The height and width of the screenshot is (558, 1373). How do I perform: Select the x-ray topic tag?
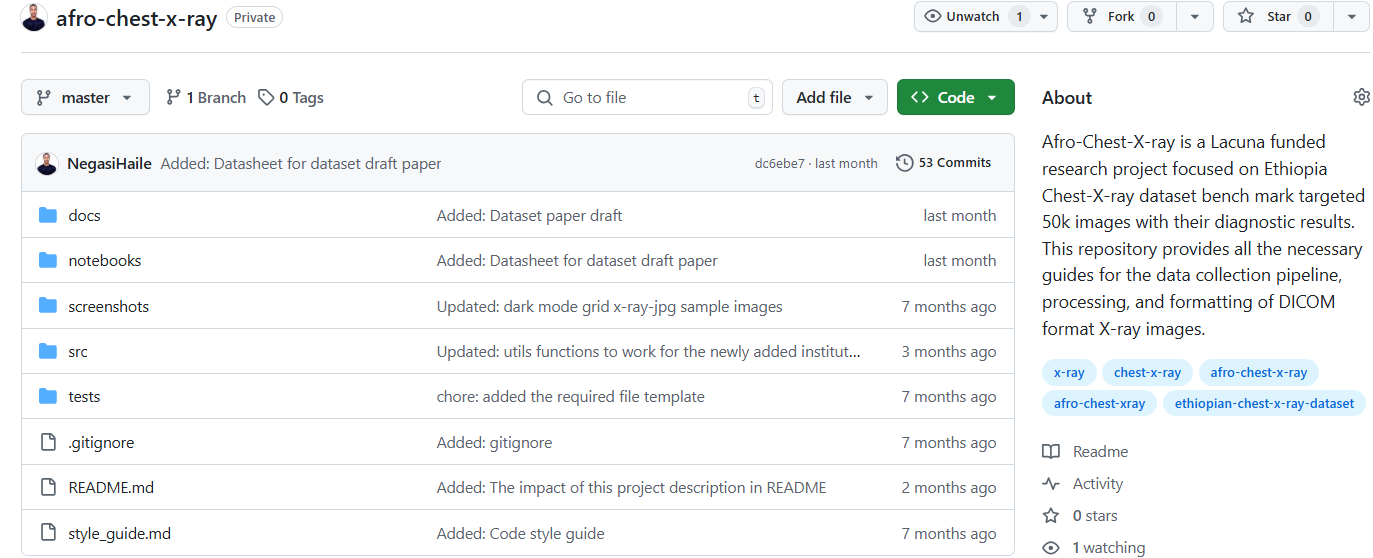tap(1069, 372)
